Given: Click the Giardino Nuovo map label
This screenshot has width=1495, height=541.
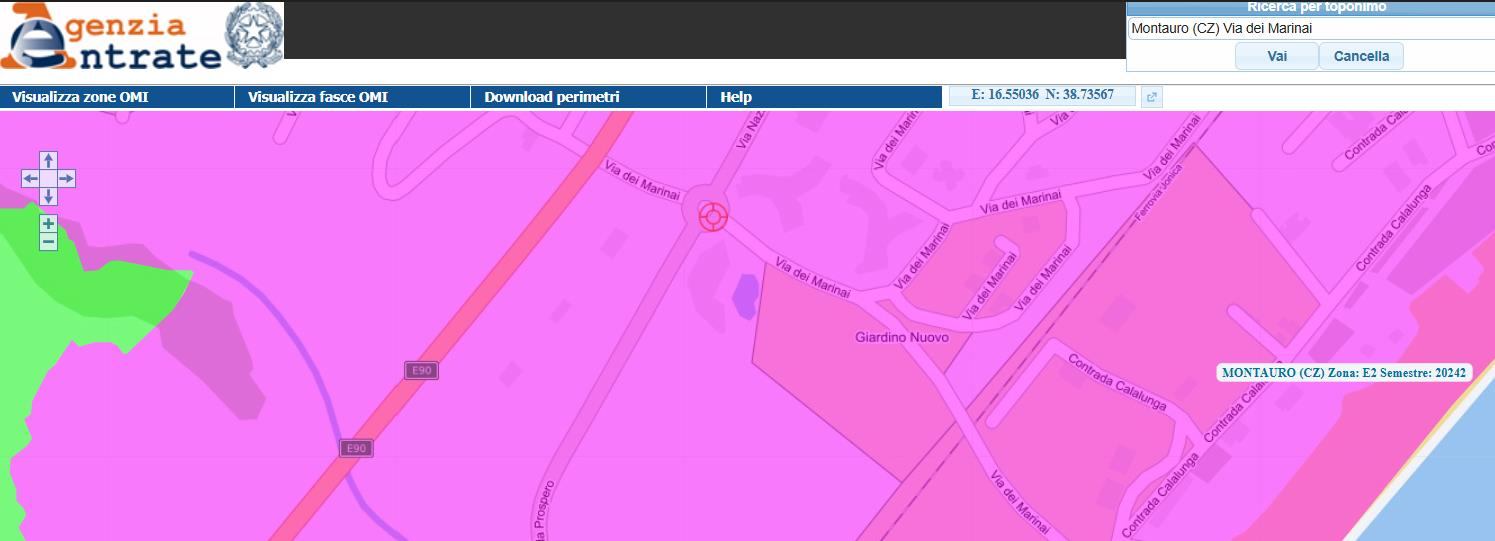Looking at the screenshot, I should (x=901, y=338).
